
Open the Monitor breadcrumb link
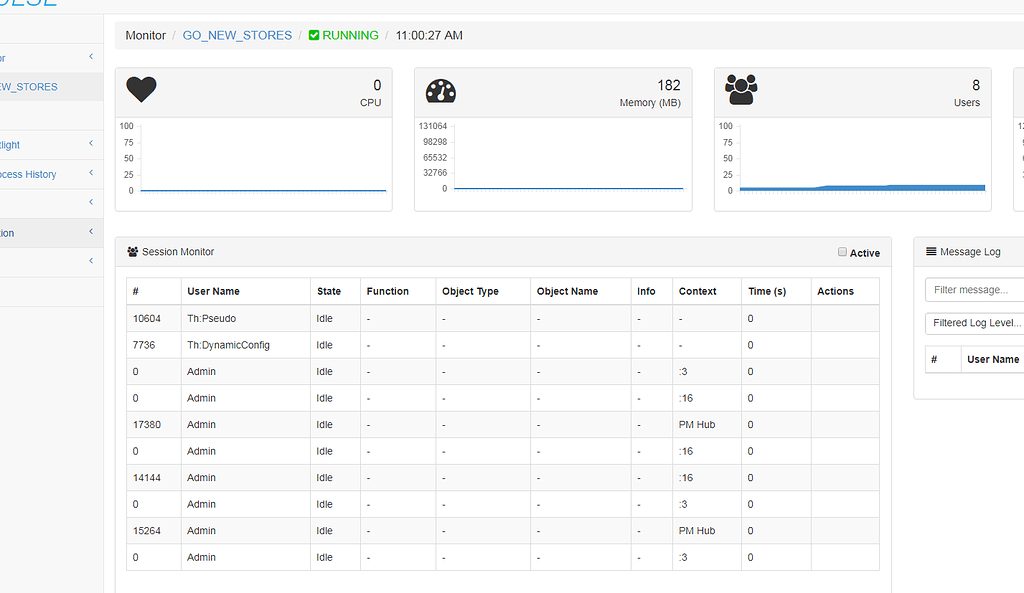click(145, 35)
